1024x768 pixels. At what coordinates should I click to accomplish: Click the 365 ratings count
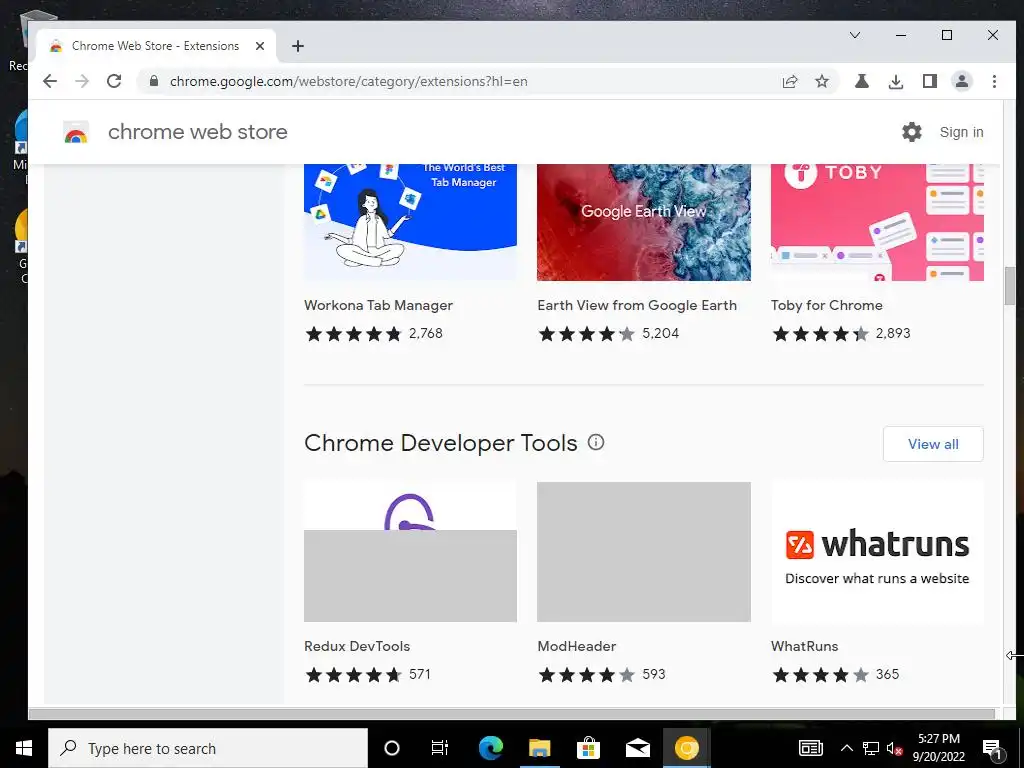click(x=887, y=674)
